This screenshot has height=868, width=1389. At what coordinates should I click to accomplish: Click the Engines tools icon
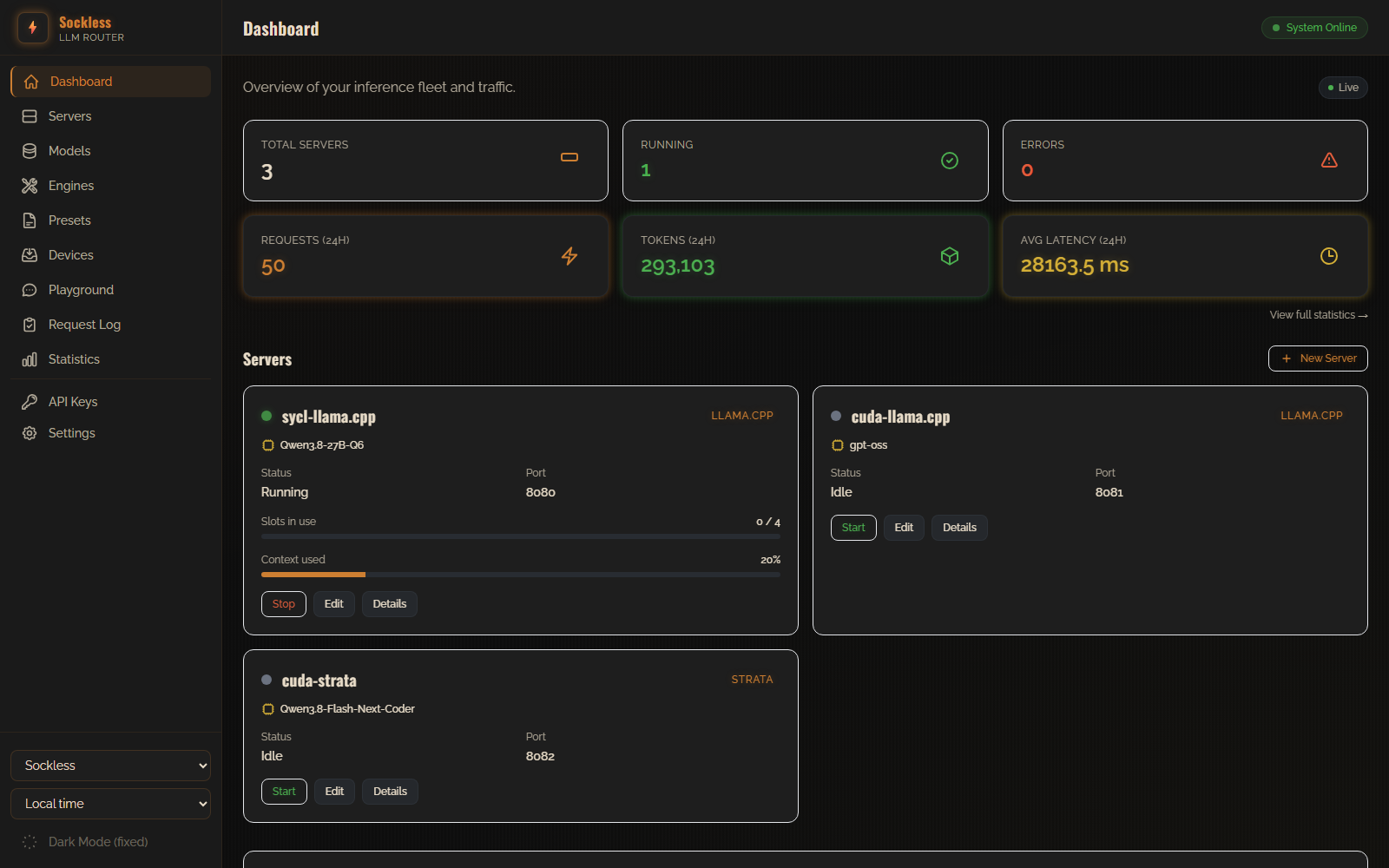(30, 186)
